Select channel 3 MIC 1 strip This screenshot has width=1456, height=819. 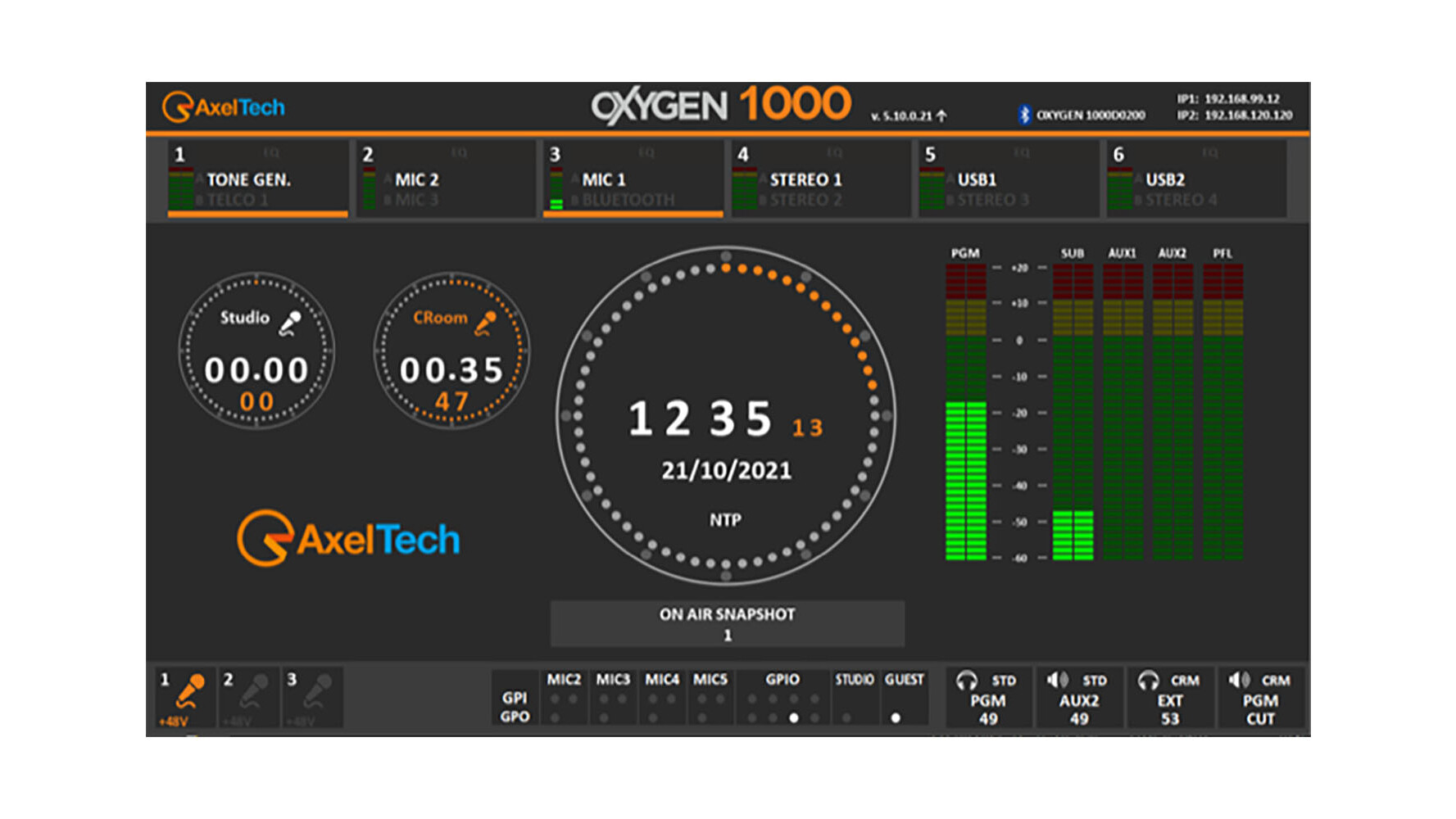[x=633, y=179]
